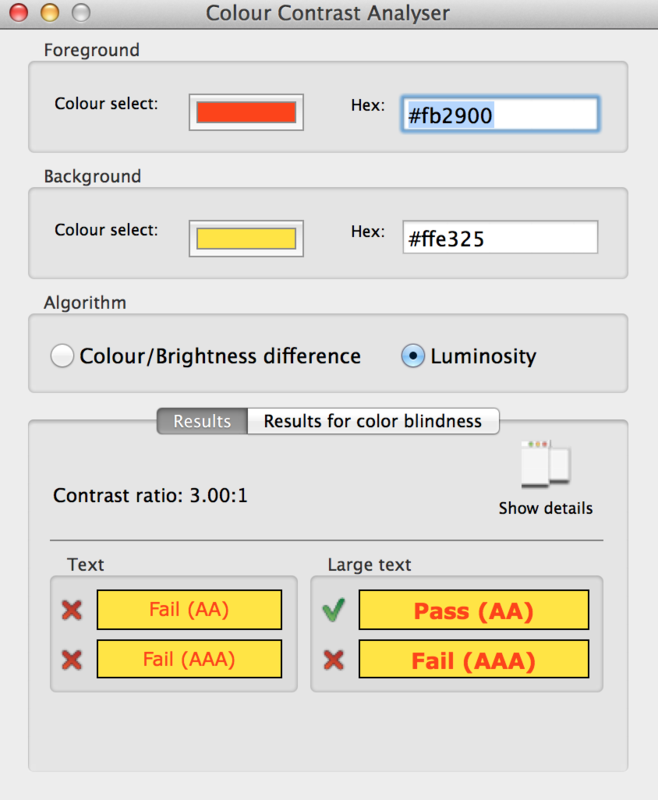Click the red cross beside Text Fail (AA)
Image resolution: width=658 pixels, height=800 pixels.
click(x=72, y=610)
